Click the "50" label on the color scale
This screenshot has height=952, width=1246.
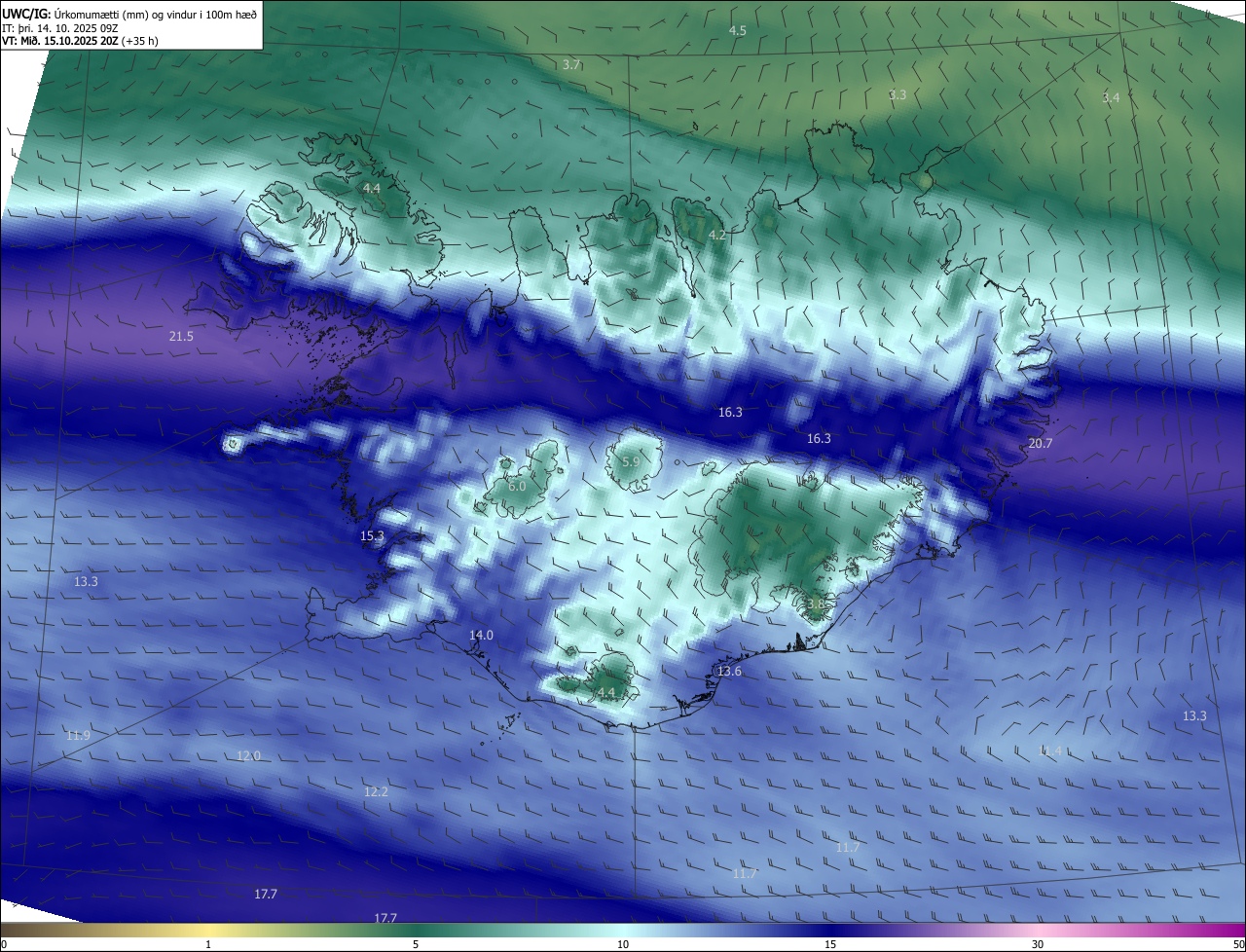pos(1238,944)
